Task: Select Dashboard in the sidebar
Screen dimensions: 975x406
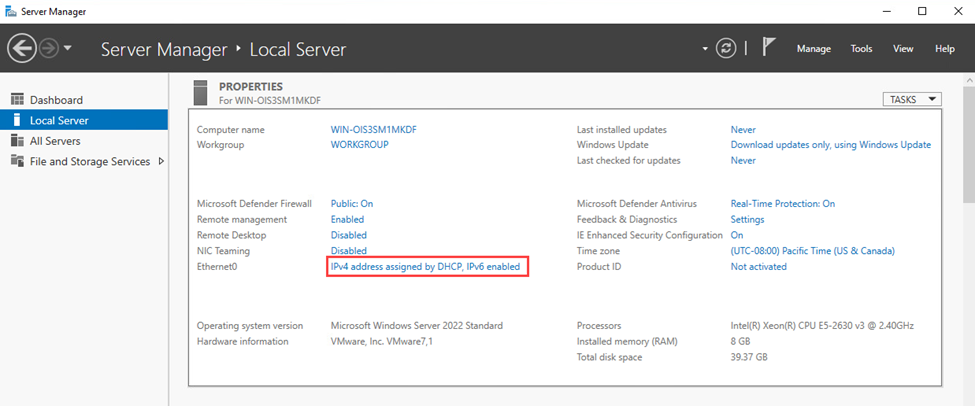Action: pyautogui.click(x=84, y=99)
